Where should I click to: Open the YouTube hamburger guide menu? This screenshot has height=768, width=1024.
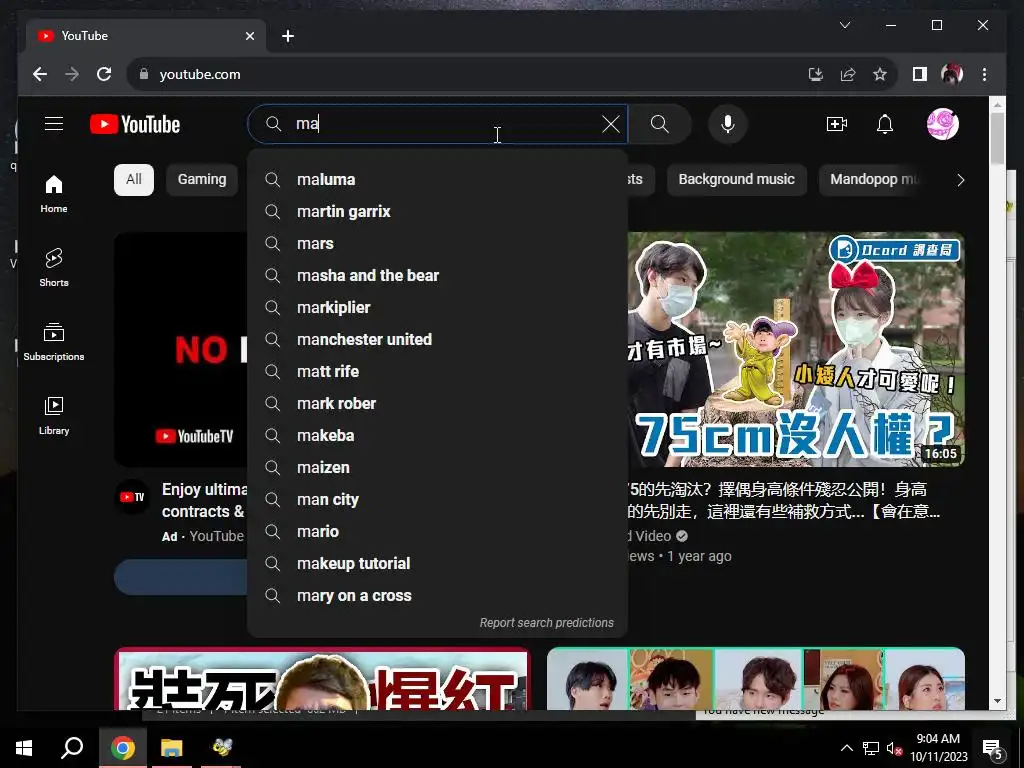coord(54,124)
